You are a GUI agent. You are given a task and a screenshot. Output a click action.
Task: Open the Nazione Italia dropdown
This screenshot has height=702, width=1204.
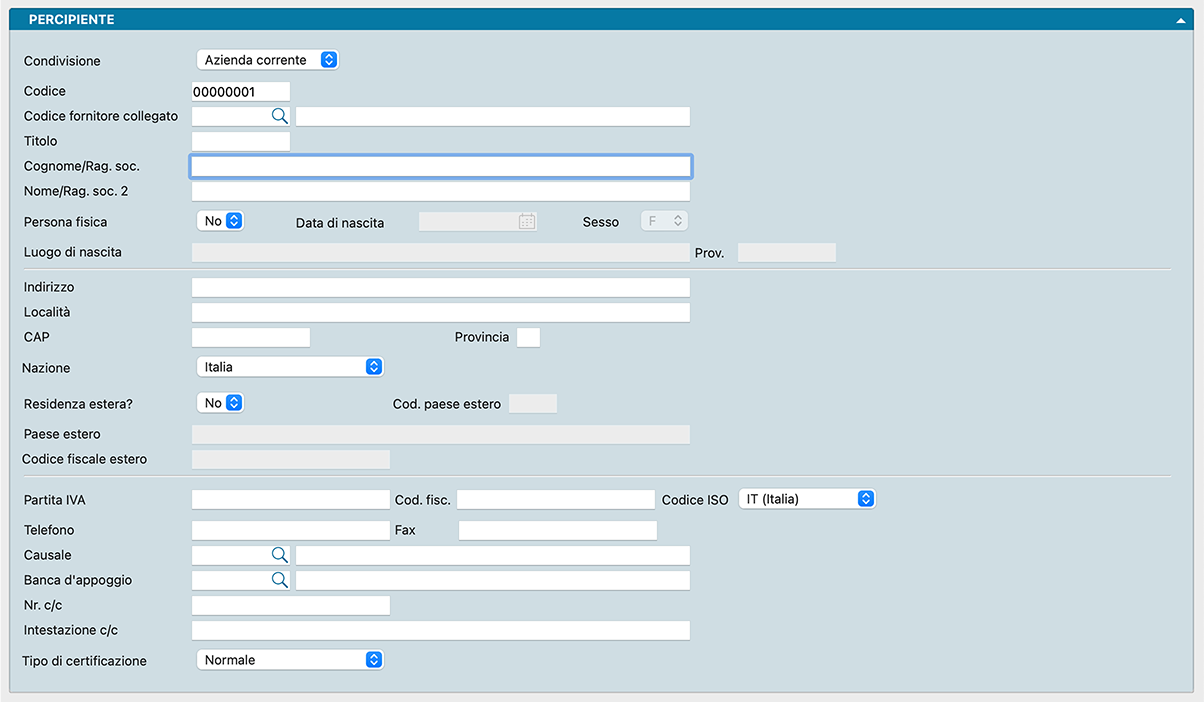click(x=290, y=367)
